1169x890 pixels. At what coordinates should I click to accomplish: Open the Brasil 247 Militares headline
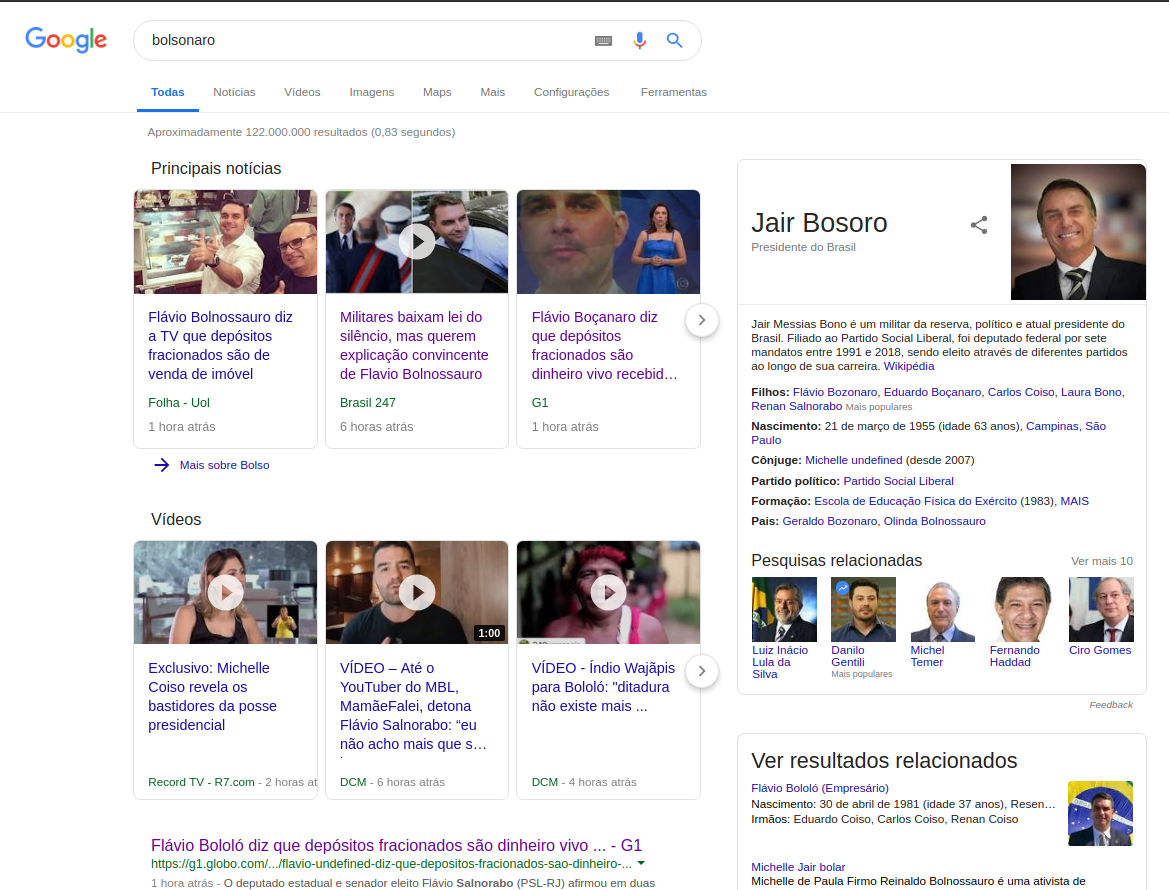coord(414,345)
